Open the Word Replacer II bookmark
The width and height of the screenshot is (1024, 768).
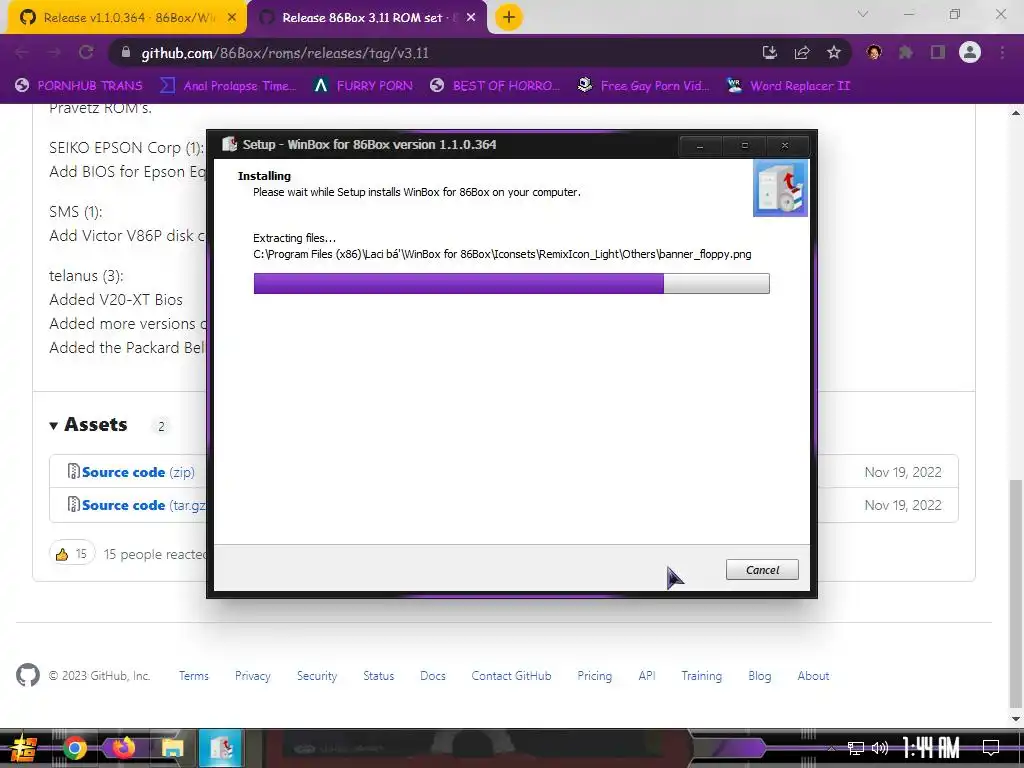click(x=789, y=86)
